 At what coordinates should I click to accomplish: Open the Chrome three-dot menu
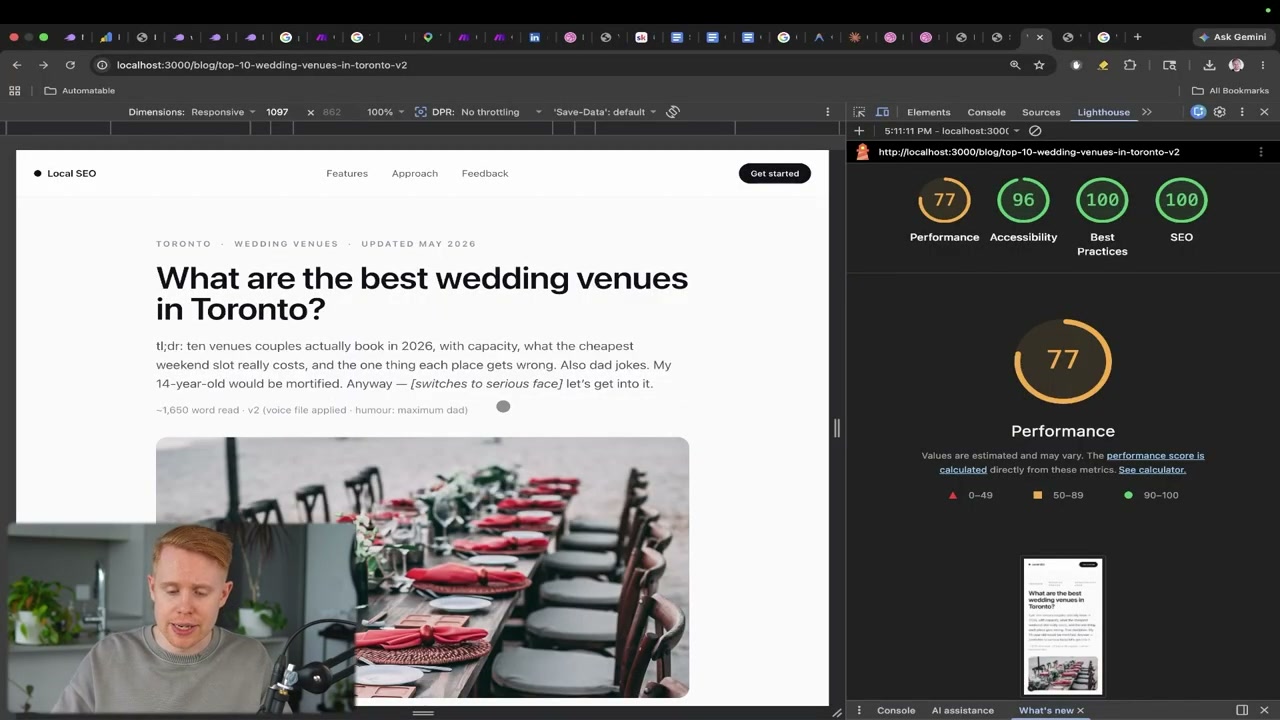tap(1263, 65)
